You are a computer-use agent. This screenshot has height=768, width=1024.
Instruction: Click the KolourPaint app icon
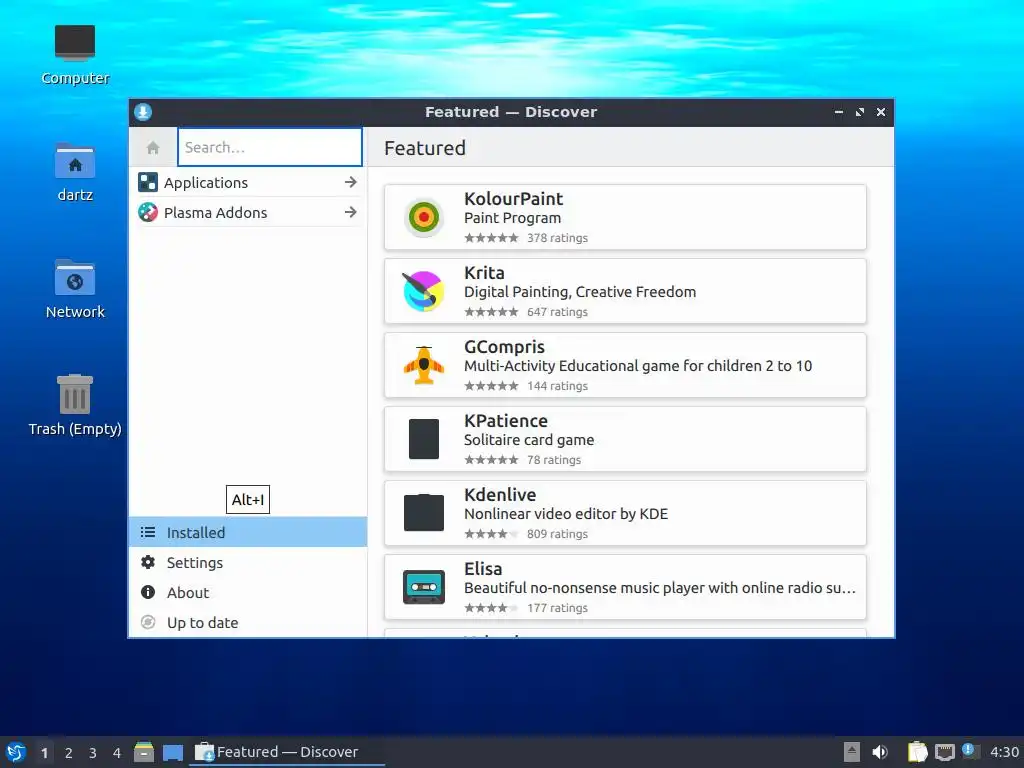pyautogui.click(x=424, y=217)
